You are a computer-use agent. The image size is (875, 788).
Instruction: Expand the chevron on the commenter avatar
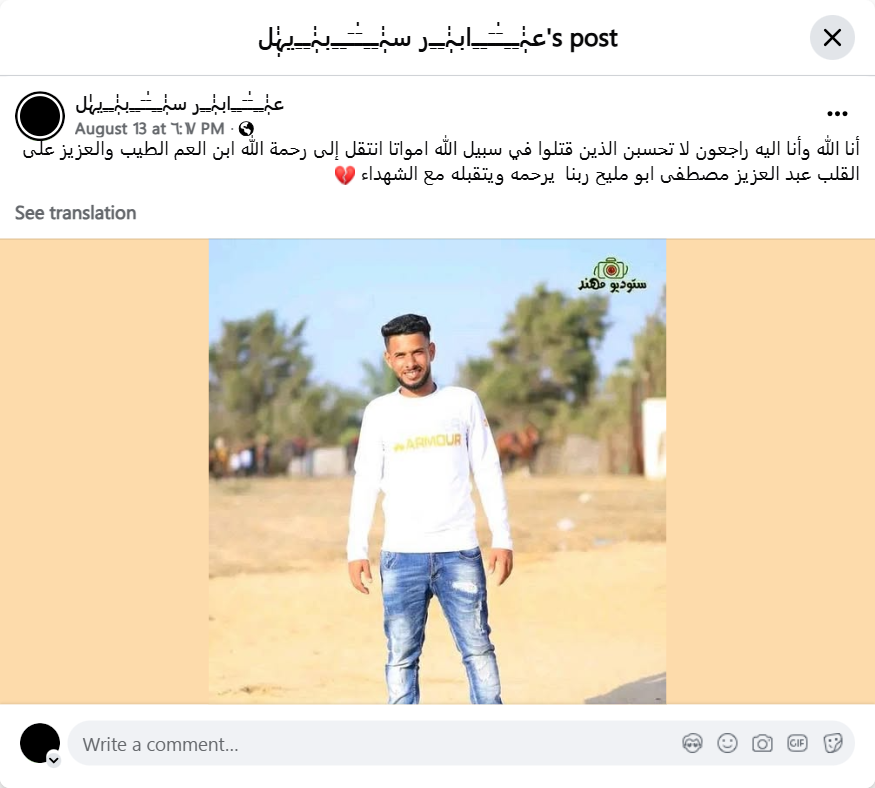click(54, 760)
